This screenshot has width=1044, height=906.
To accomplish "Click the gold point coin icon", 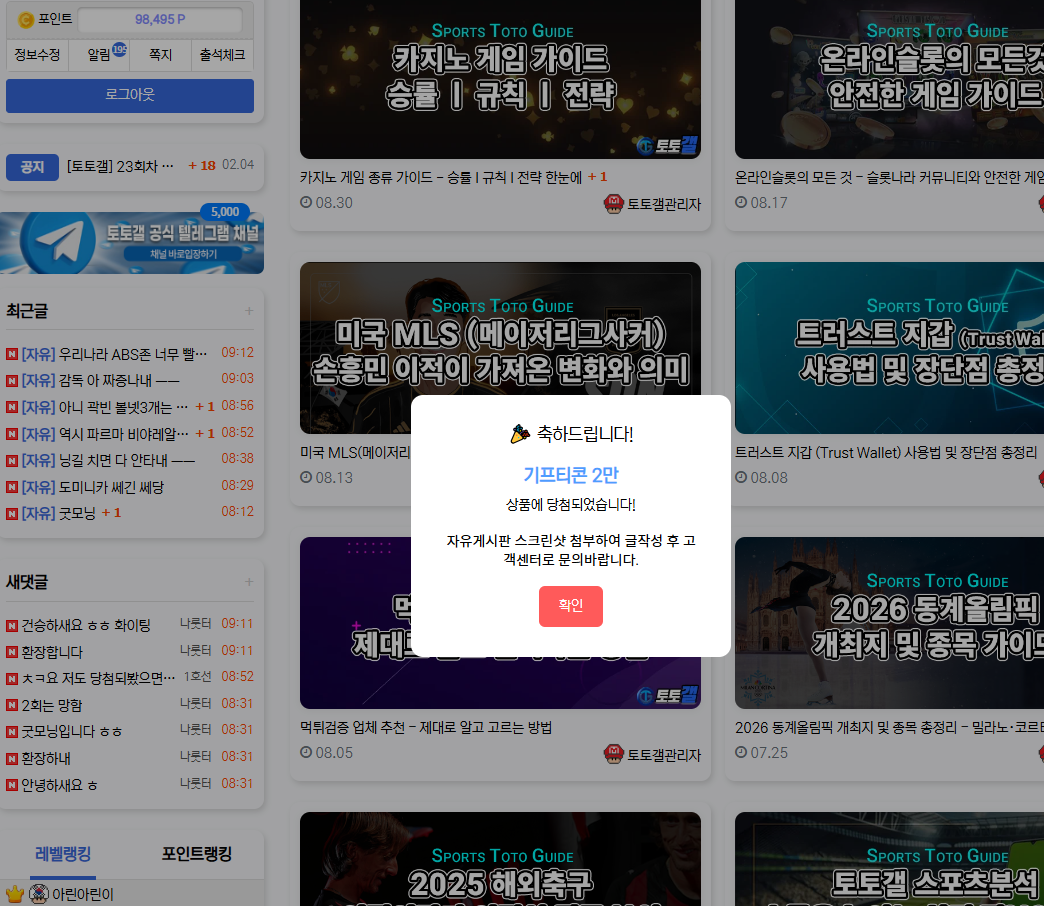I will (x=26, y=20).
